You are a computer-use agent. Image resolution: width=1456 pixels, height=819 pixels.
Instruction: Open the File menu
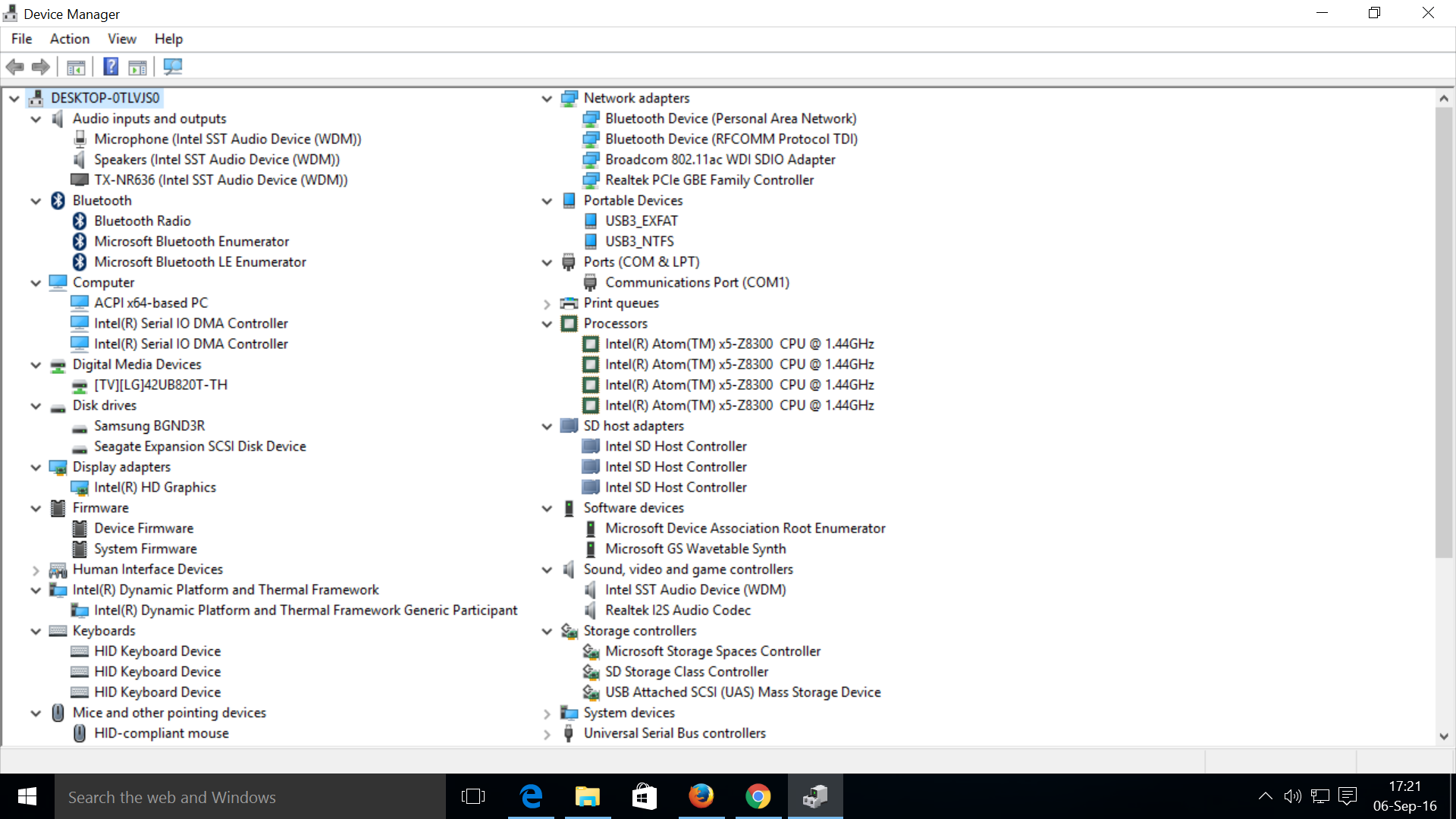click(x=21, y=39)
